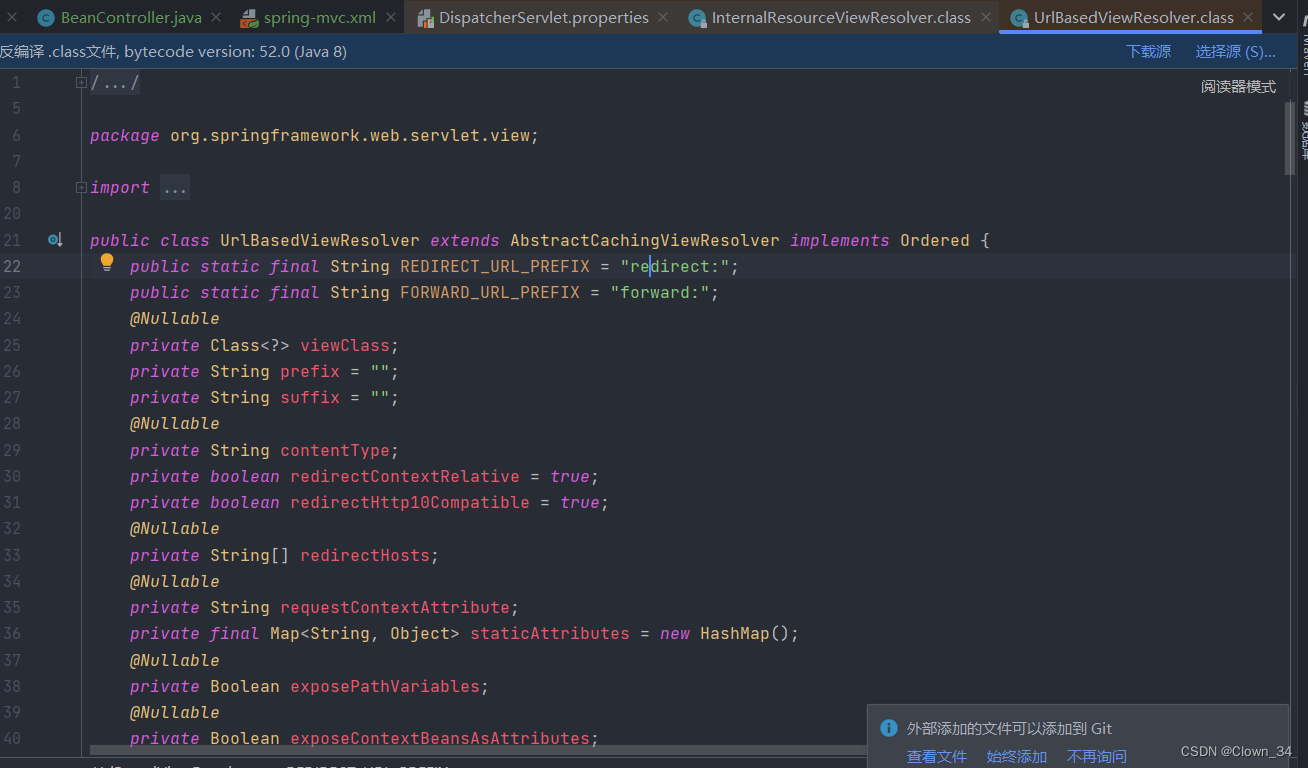Click the viewClass field name

[345, 345]
